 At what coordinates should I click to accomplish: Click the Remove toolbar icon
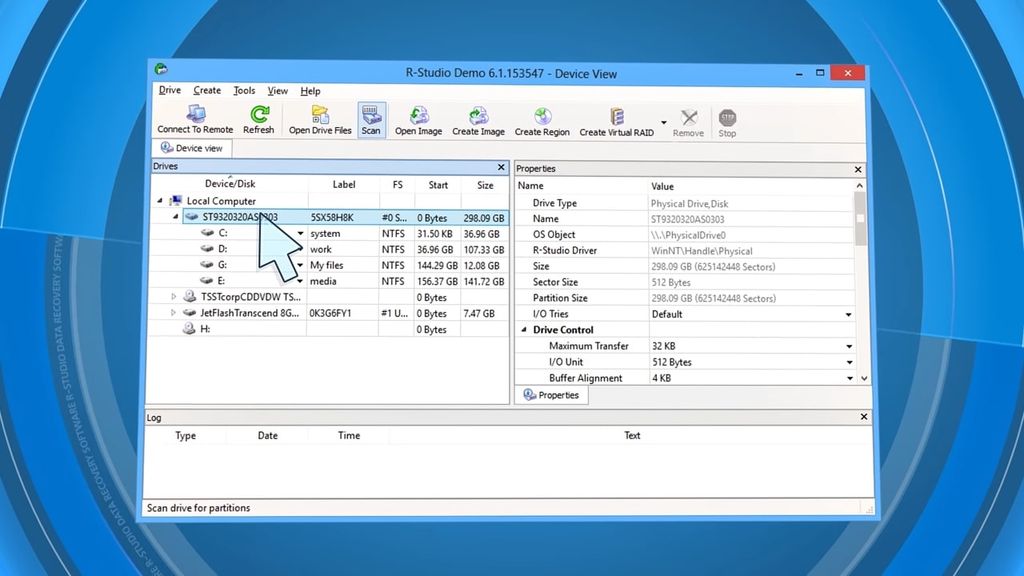point(688,119)
